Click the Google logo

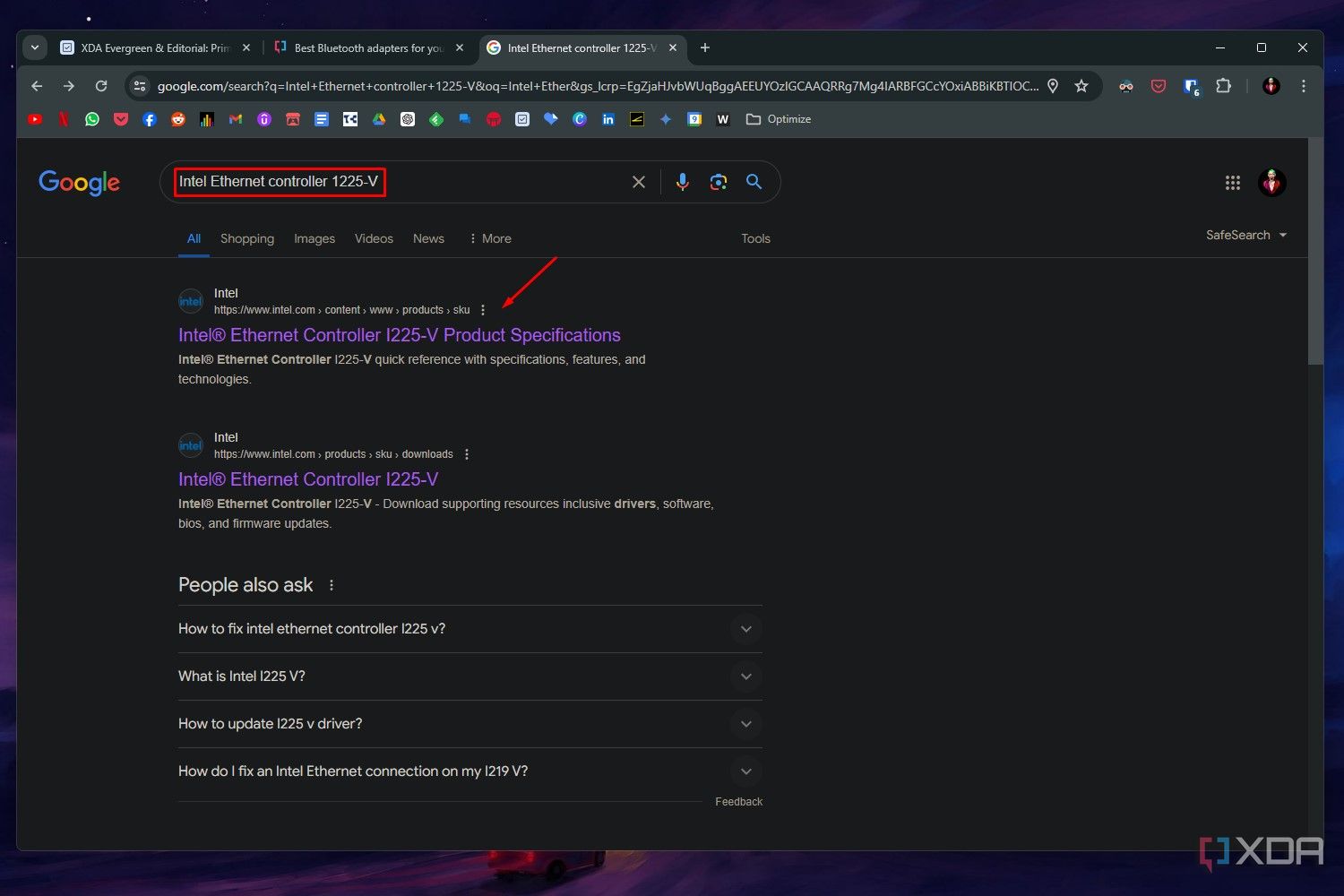point(80,183)
